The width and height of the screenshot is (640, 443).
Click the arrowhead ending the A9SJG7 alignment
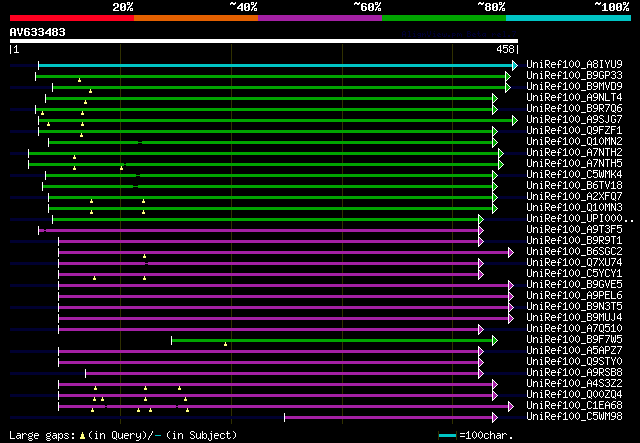[515, 120]
